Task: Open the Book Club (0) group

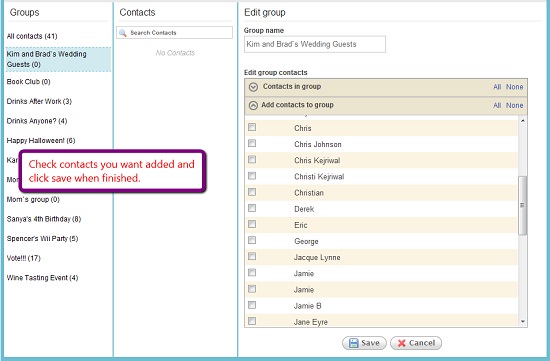Action: (28, 82)
